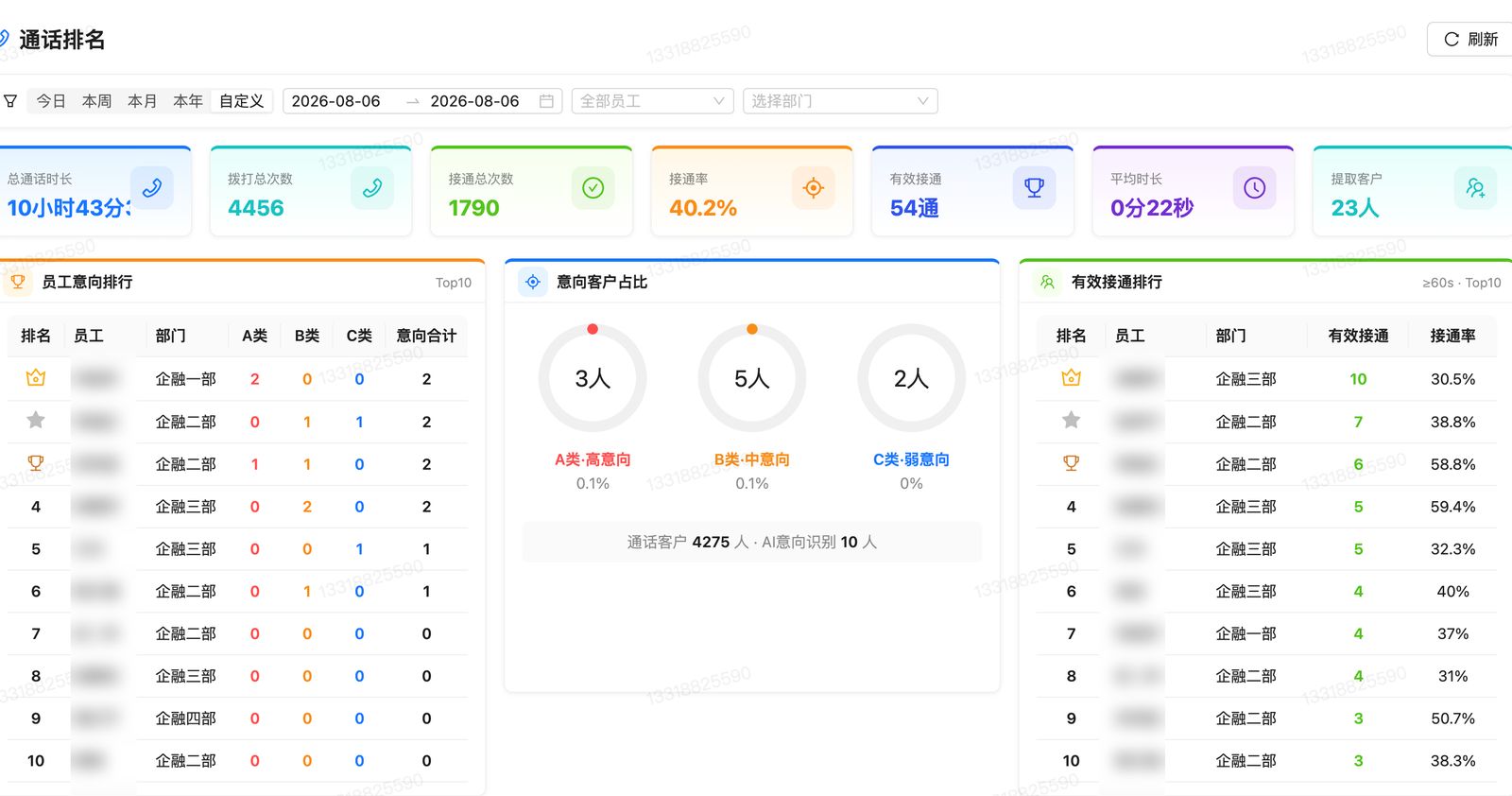1512x796 pixels.
Task: Click the 接通率 column header
Action: click(1452, 336)
